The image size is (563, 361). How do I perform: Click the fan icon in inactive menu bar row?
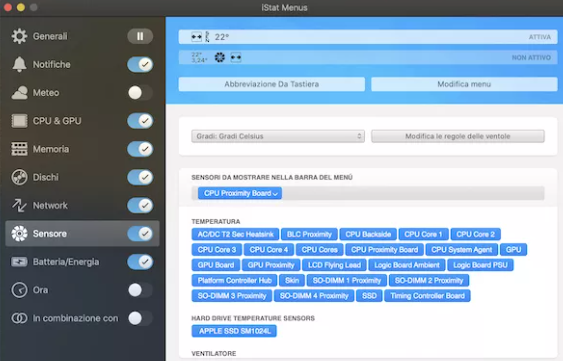[220, 57]
